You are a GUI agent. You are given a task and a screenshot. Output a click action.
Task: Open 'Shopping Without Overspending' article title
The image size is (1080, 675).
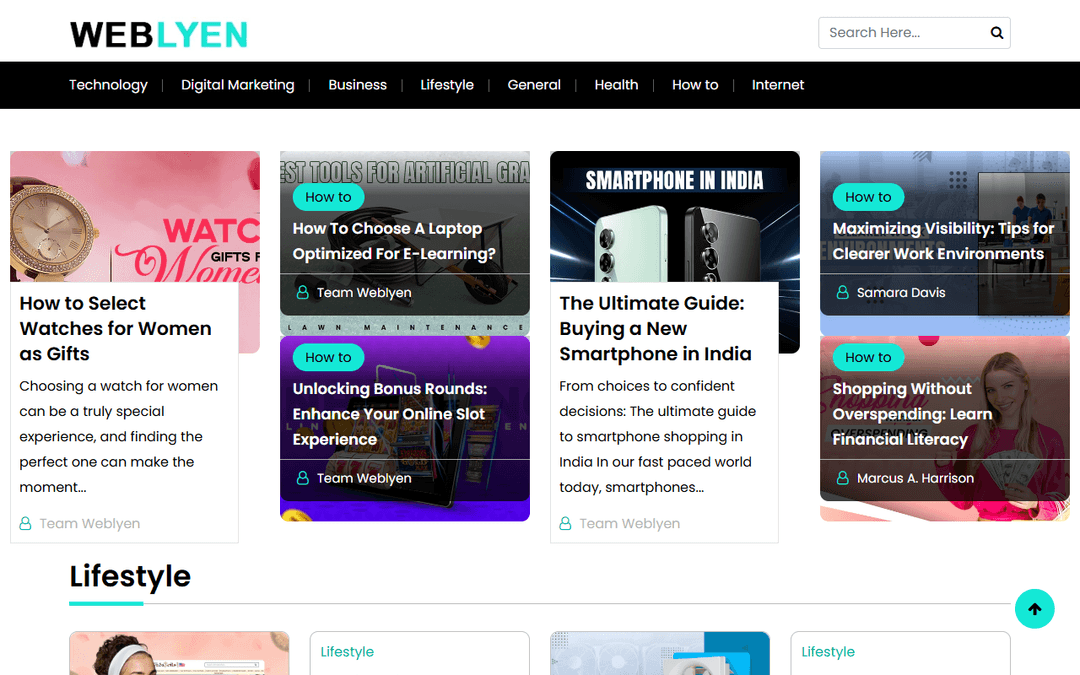click(912, 414)
